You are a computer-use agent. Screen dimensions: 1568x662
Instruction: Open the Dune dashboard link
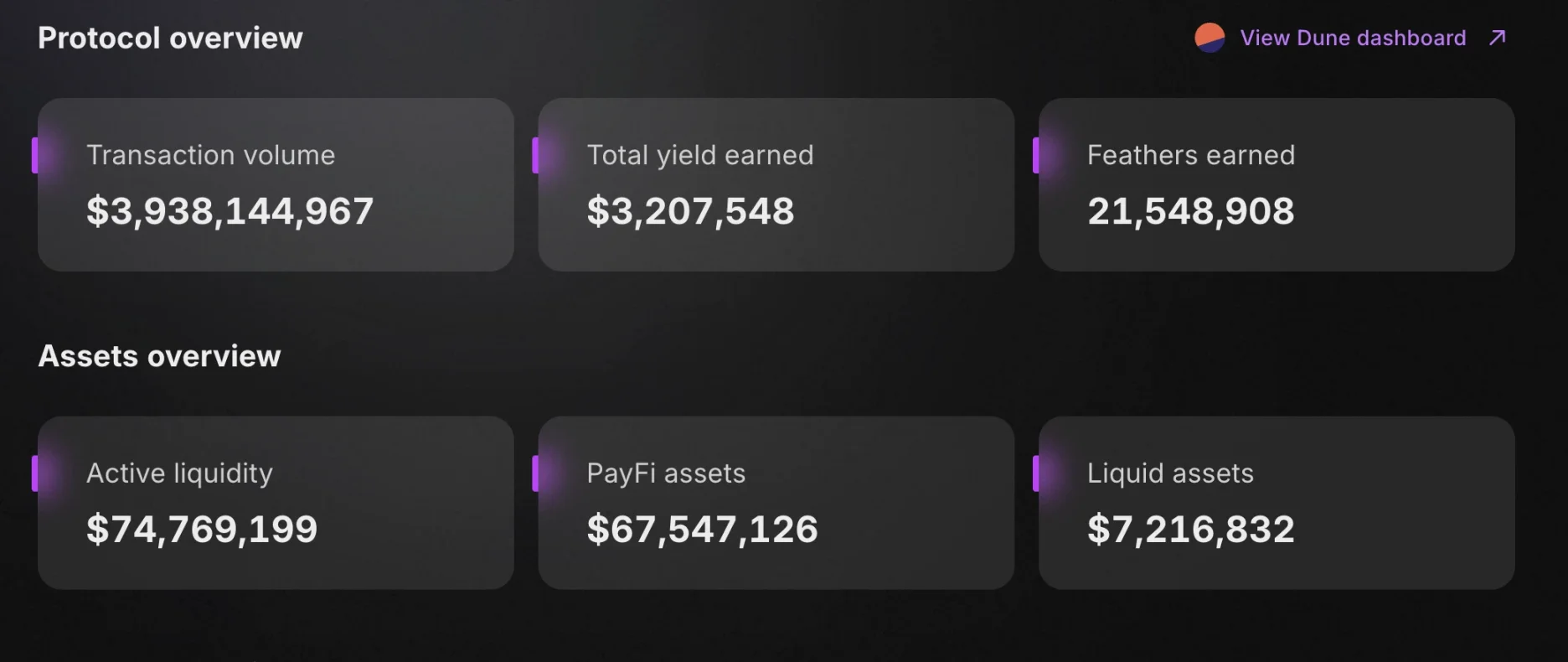[x=1352, y=37]
